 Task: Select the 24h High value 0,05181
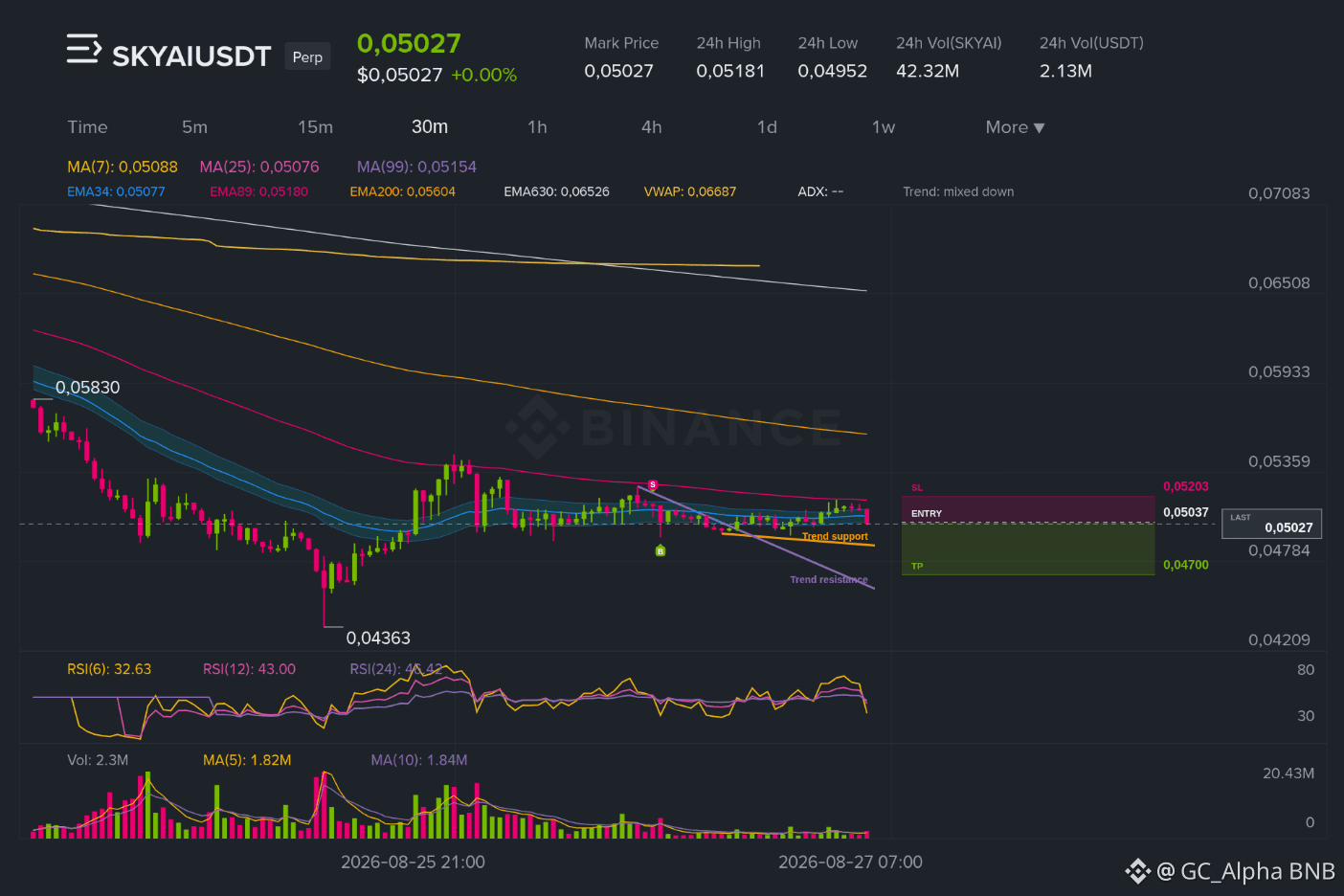730,71
